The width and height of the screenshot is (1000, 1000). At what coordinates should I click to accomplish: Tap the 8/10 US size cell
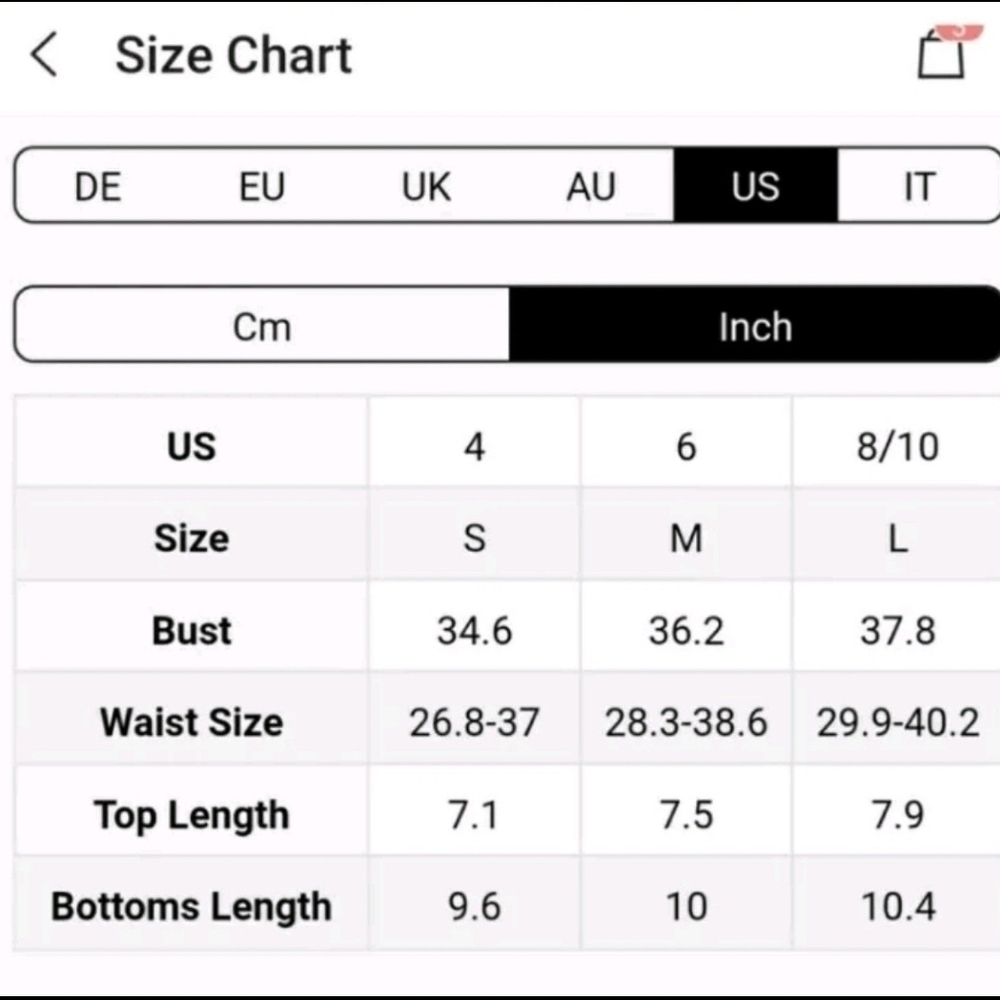pyautogui.click(x=898, y=445)
